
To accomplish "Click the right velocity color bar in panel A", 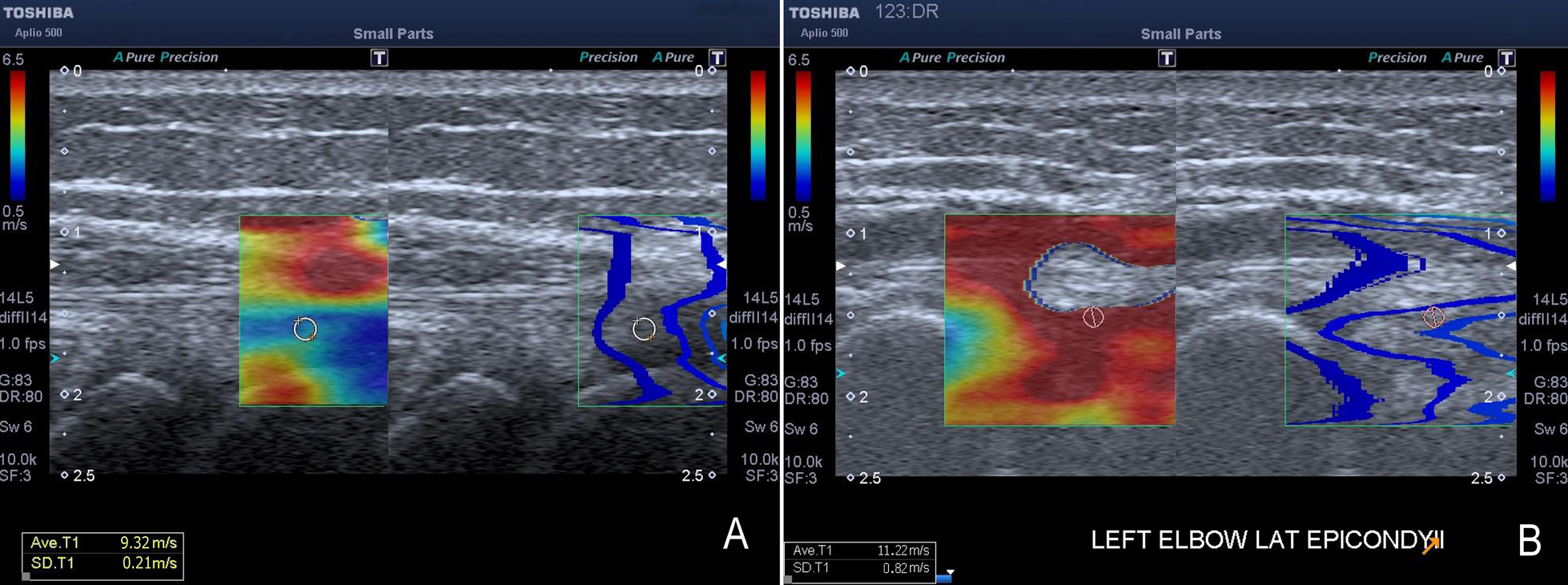I will click(758, 135).
